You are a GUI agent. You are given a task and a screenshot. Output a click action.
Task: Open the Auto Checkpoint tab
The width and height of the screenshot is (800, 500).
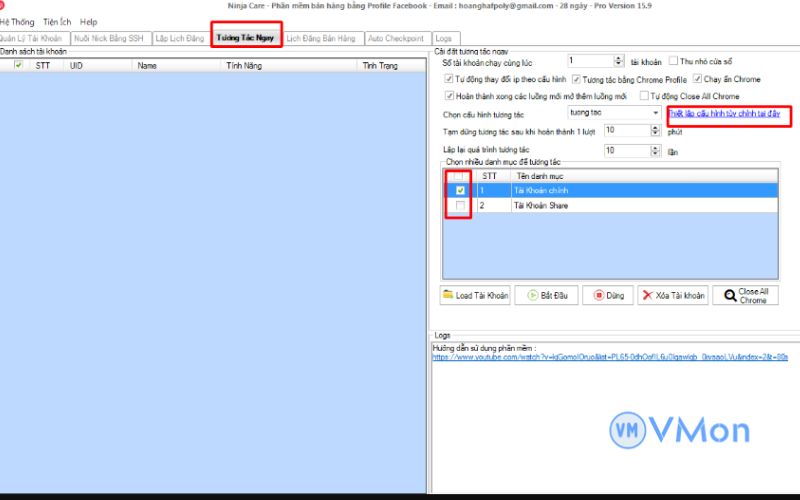(x=396, y=39)
